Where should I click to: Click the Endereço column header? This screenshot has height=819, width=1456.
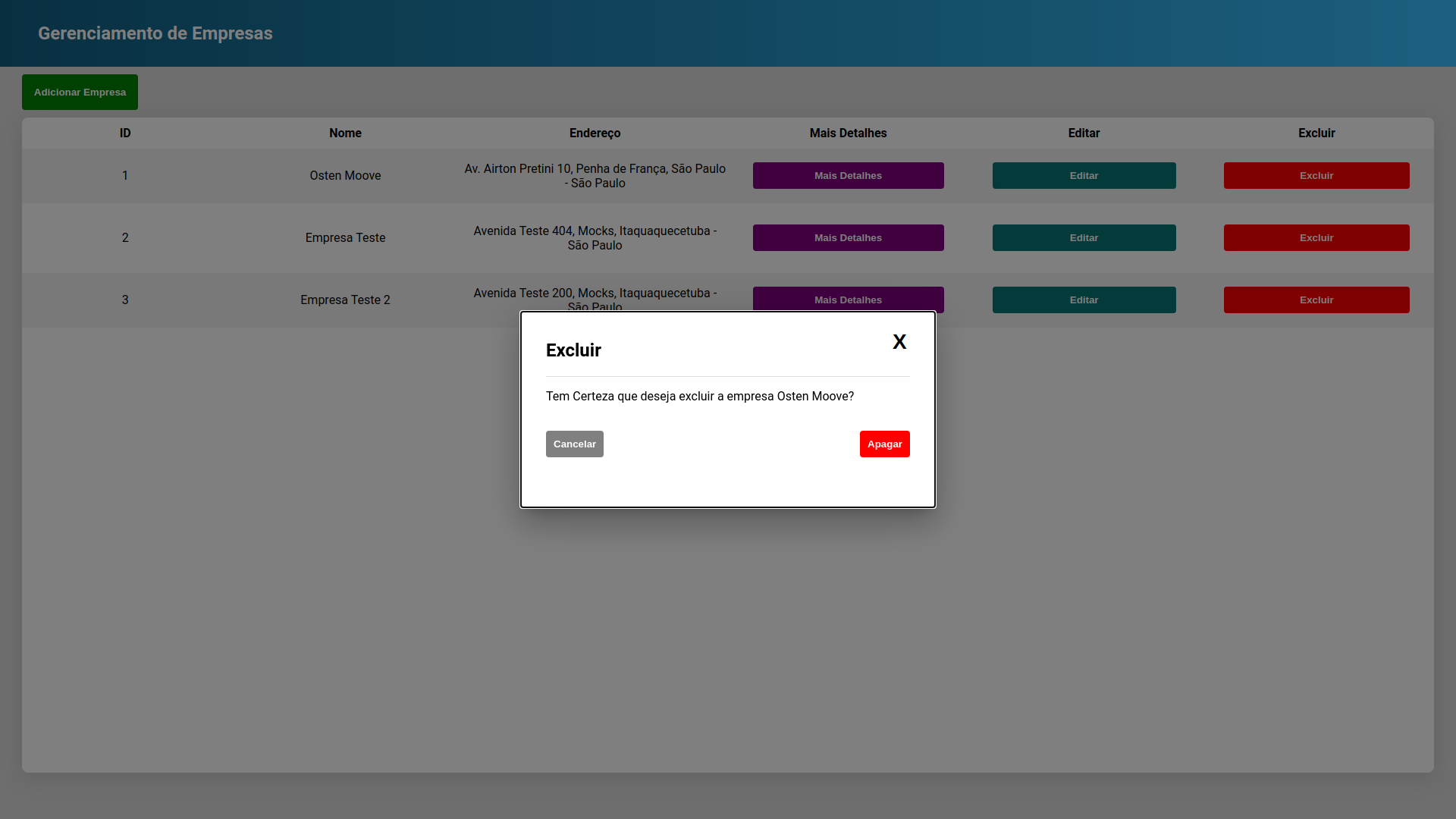[595, 133]
